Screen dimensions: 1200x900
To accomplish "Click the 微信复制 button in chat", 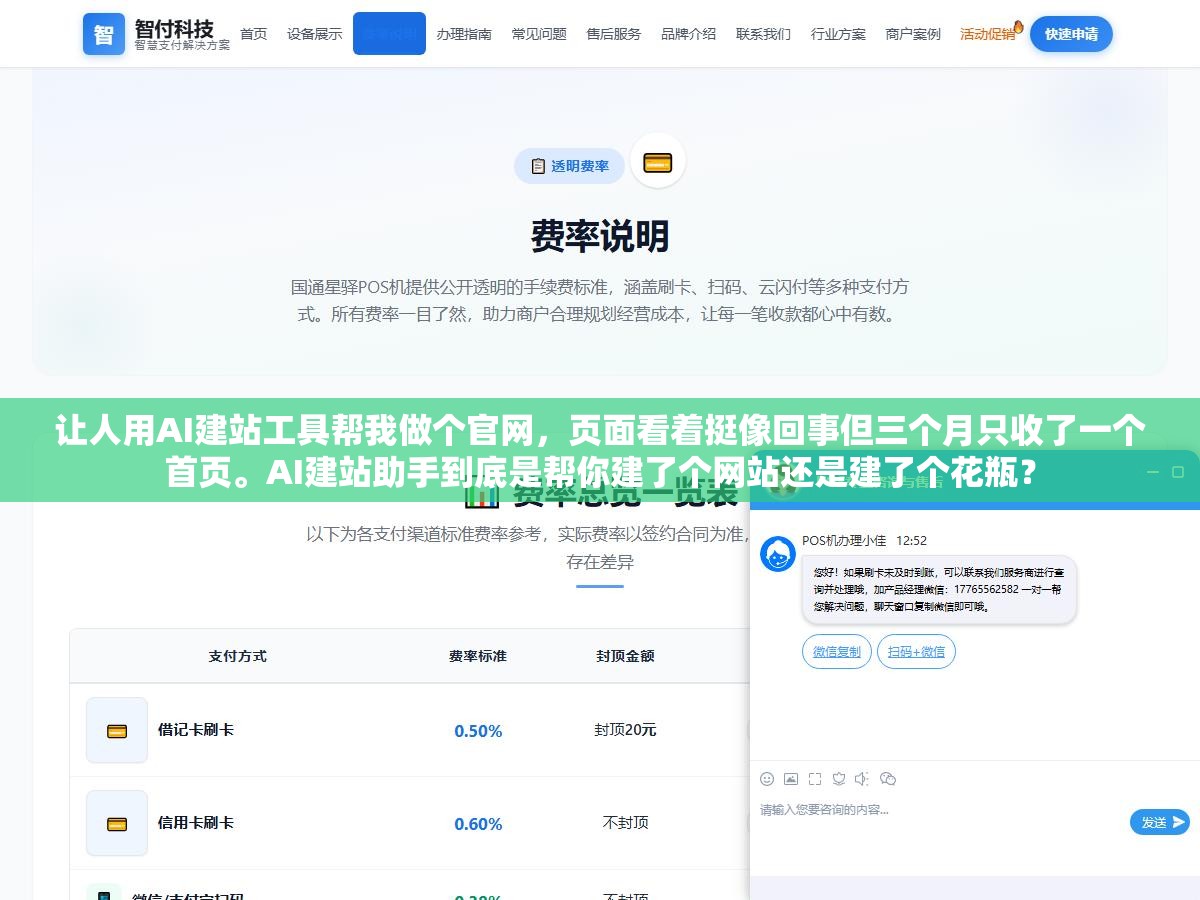I will click(837, 652).
